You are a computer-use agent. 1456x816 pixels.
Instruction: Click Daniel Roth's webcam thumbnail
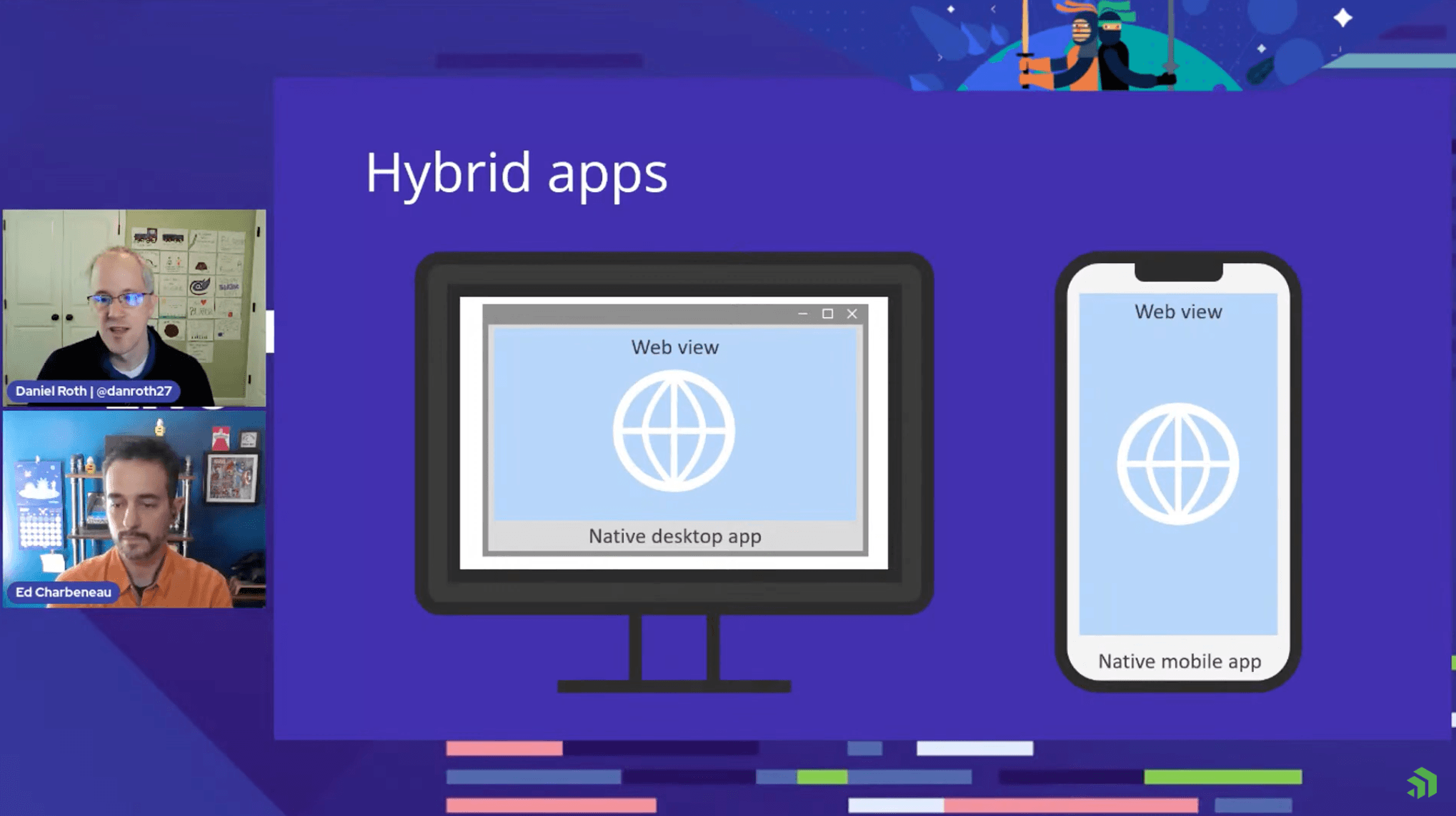pos(135,309)
